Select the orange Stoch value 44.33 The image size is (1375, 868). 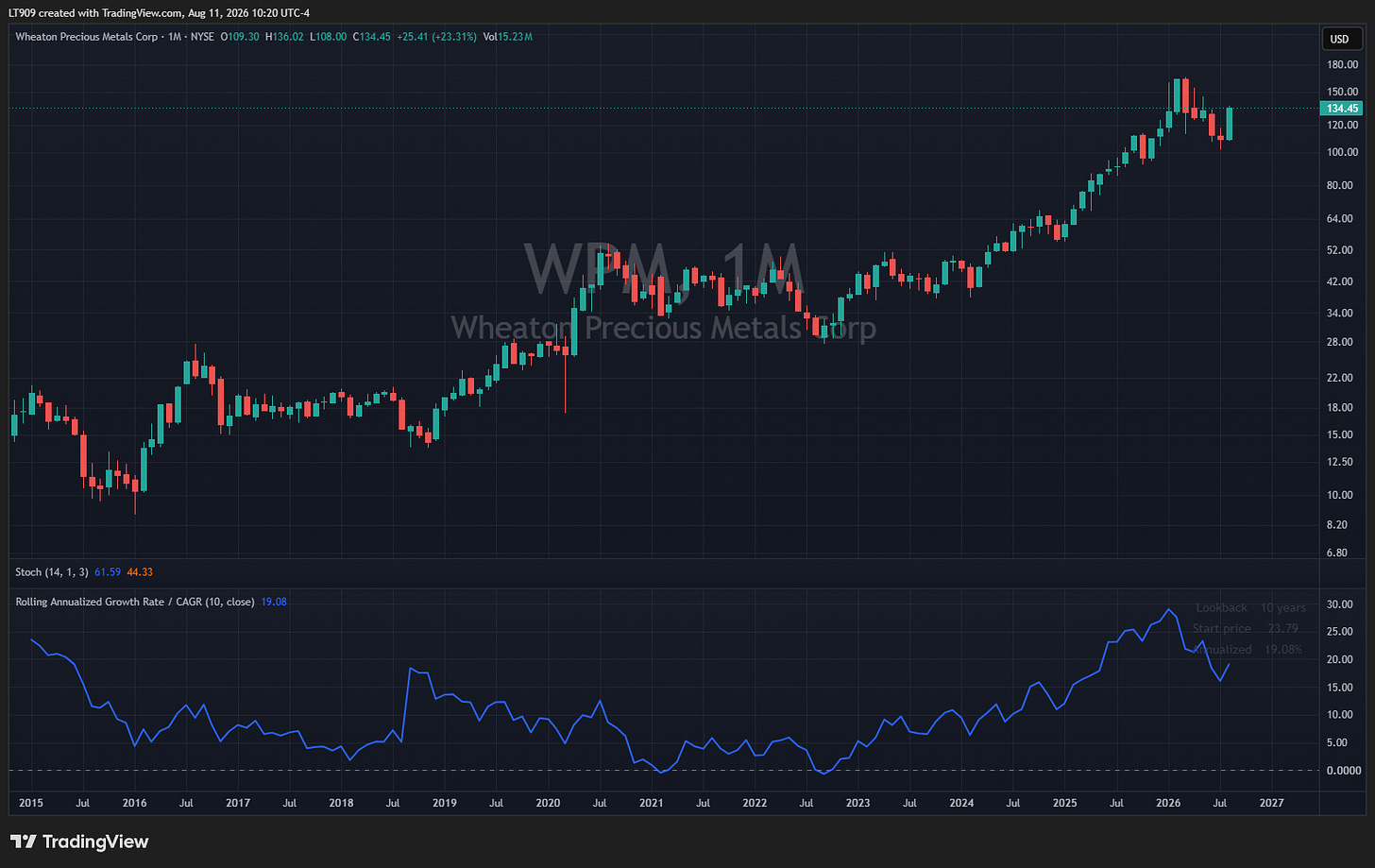[140, 571]
